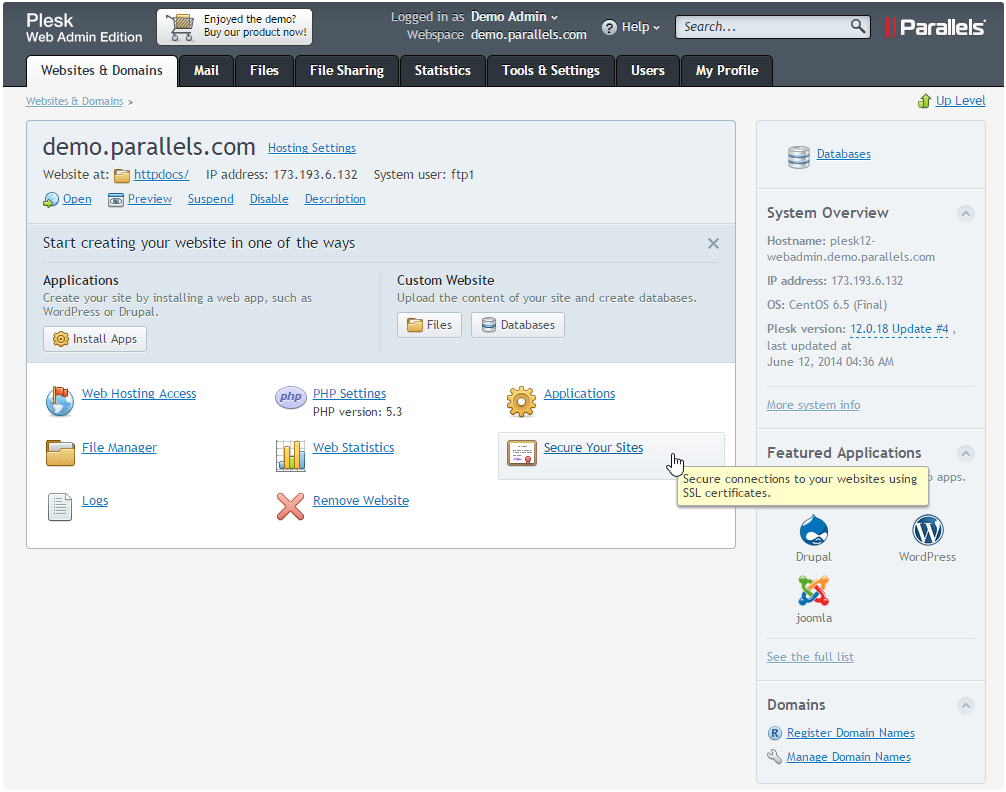
Task: Switch to the Mail tab
Action: point(206,71)
